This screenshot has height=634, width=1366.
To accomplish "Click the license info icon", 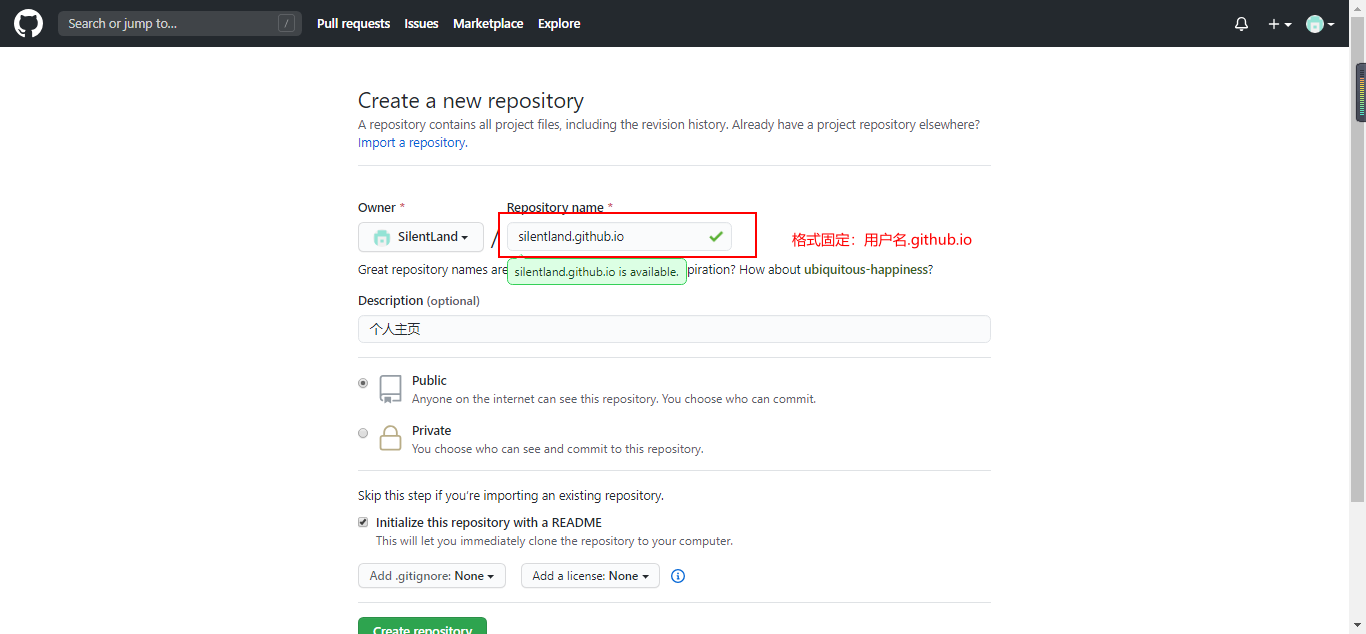I will pos(678,576).
